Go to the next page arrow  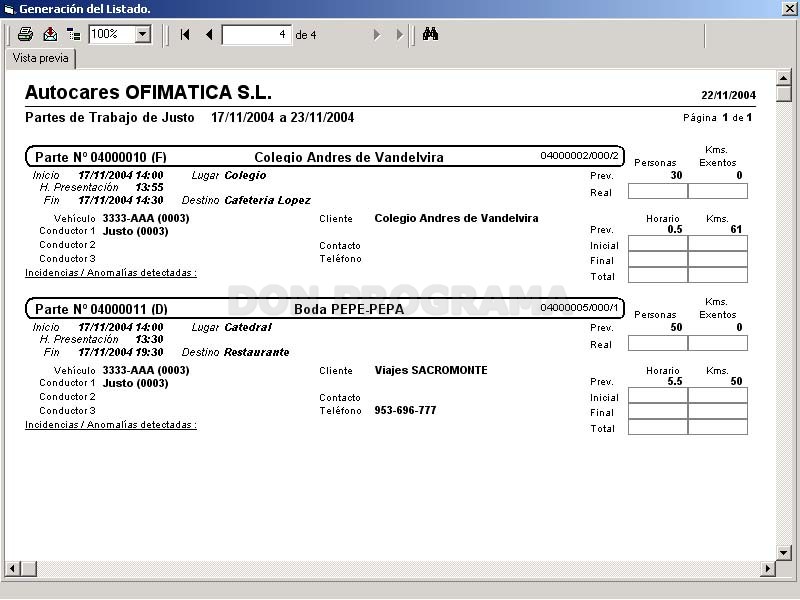pyautogui.click(x=377, y=34)
